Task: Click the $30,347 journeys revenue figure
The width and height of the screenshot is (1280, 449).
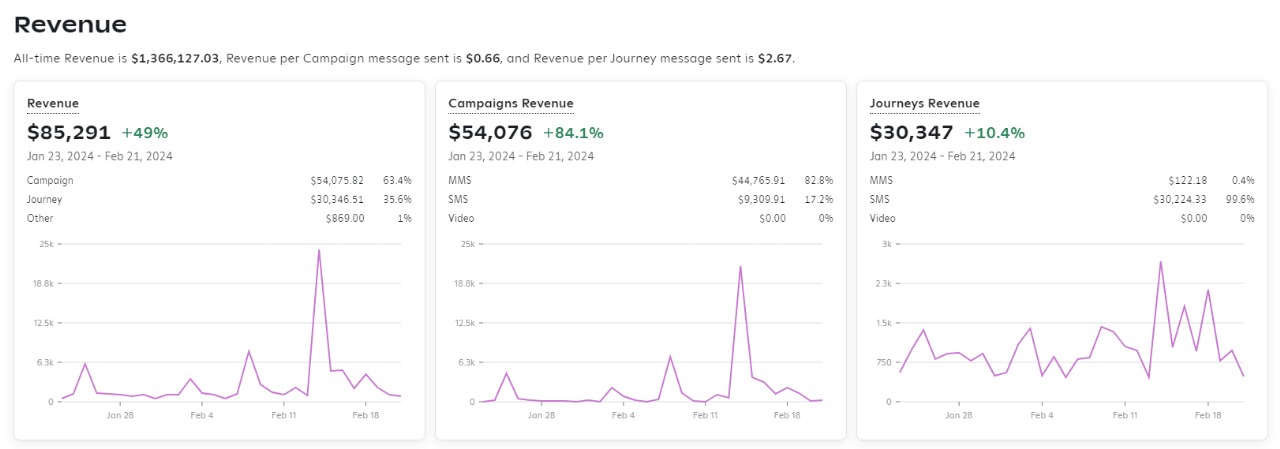Action: point(911,132)
